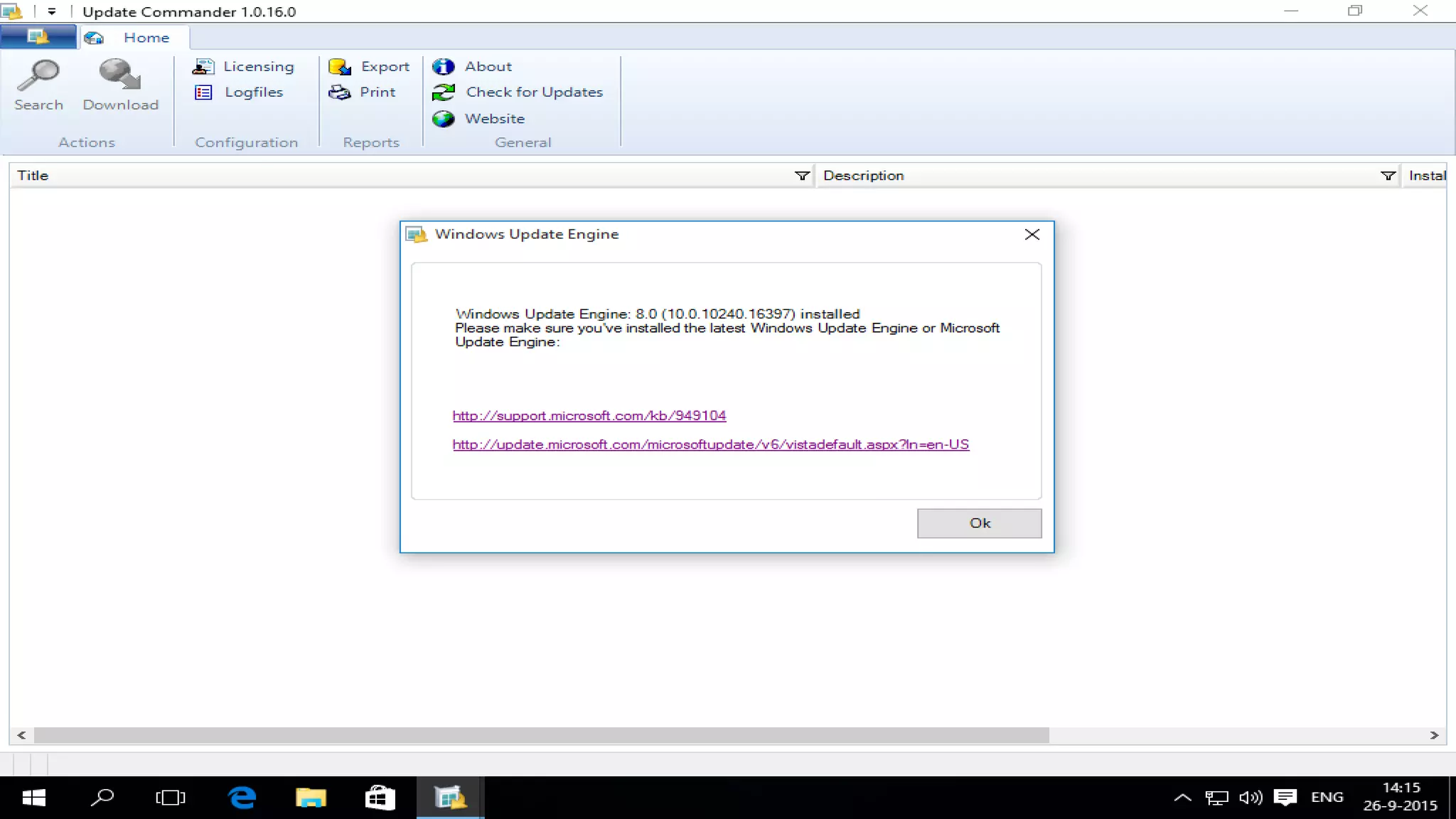Open Logfiles in Configuration group
Image resolution: width=1456 pixels, height=819 pixels.
tap(239, 92)
